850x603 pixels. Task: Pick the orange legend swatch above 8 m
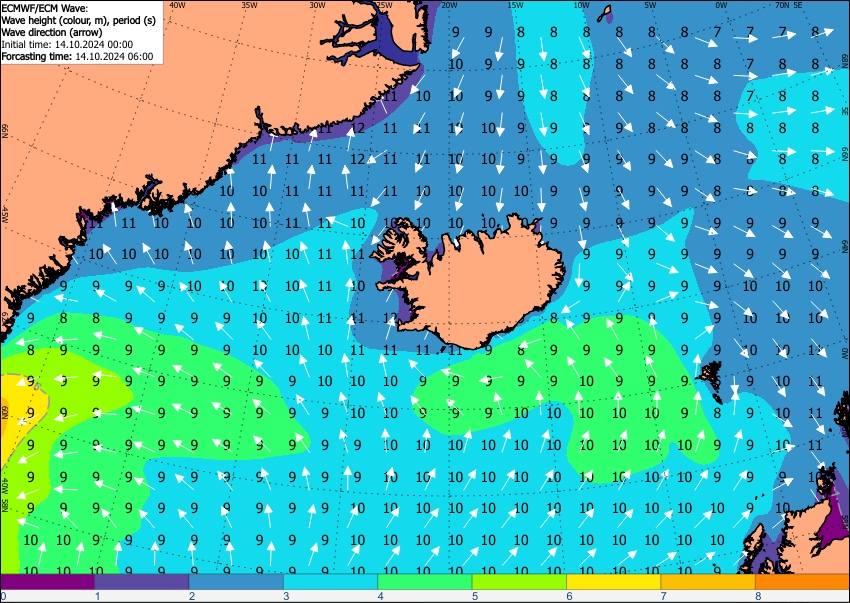point(802,582)
